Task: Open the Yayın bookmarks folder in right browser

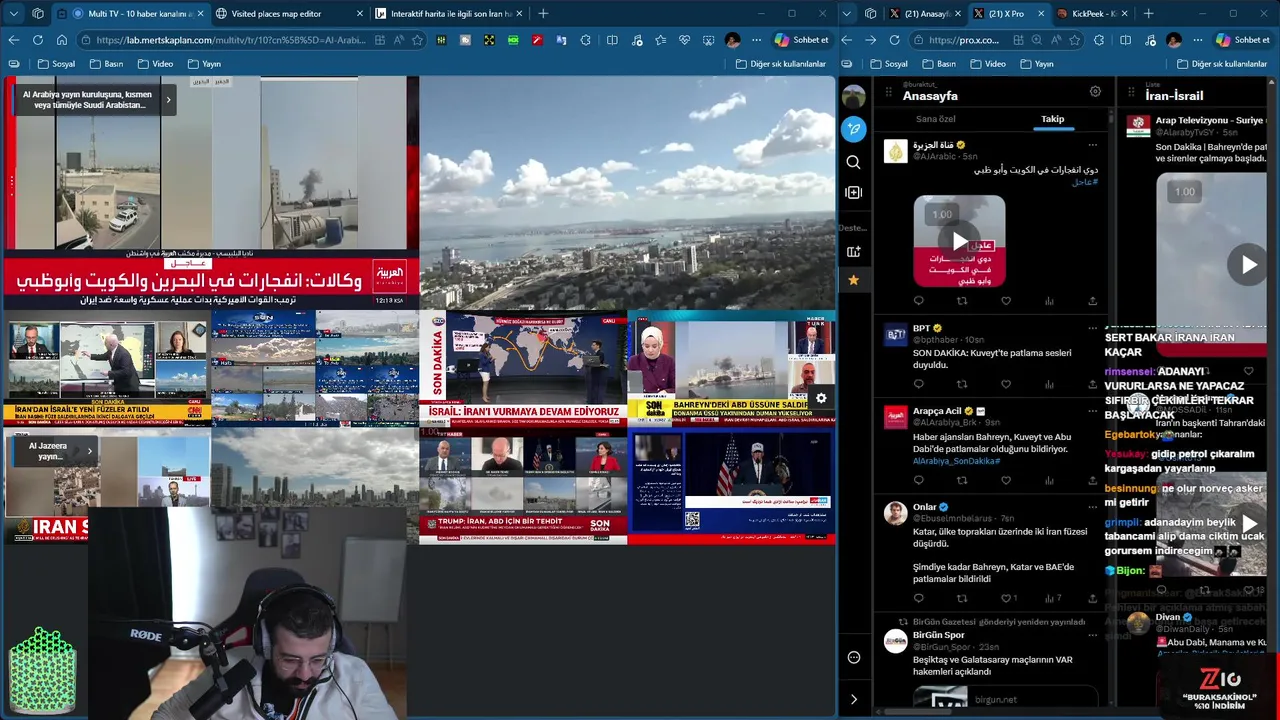Action: click(1035, 64)
